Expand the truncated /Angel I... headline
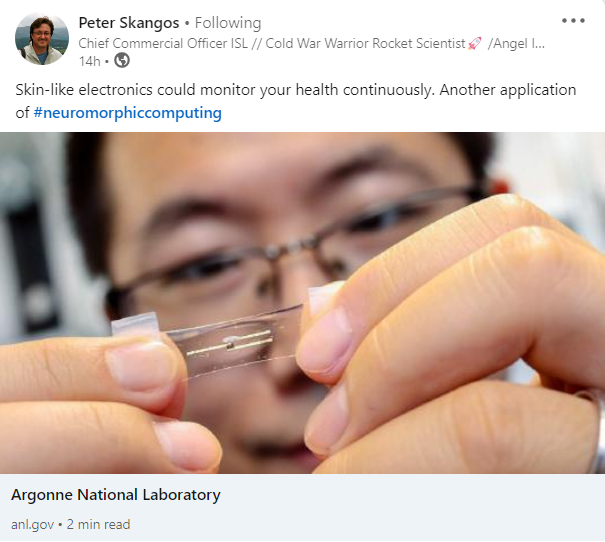The image size is (605, 542). tap(516, 43)
